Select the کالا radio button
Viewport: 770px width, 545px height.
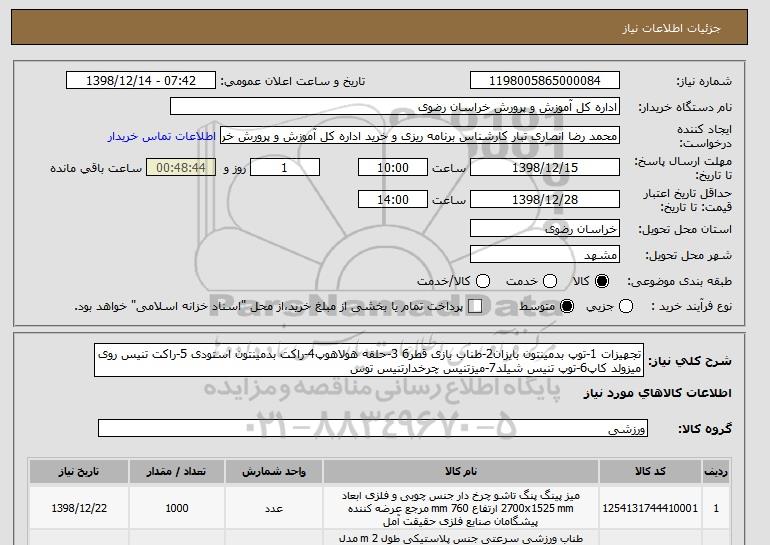click(x=601, y=281)
